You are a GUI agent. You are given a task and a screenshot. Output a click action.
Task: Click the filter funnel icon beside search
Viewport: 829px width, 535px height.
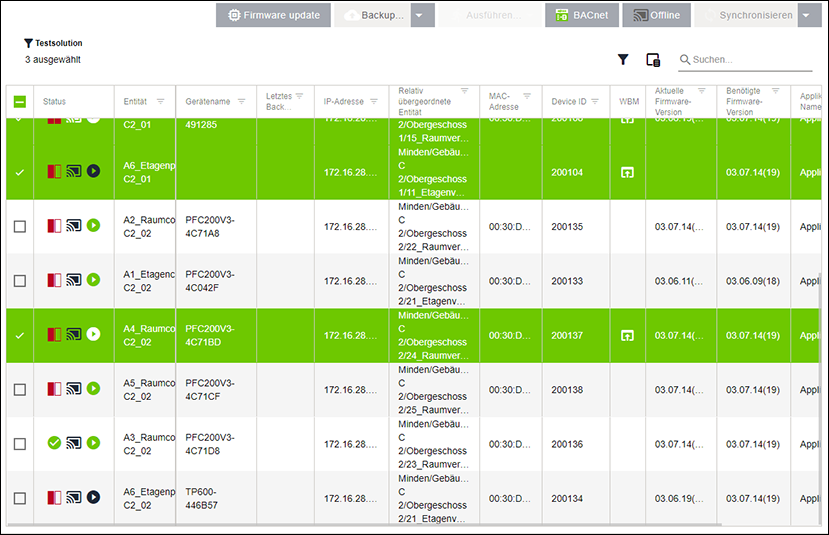tap(623, 60)
